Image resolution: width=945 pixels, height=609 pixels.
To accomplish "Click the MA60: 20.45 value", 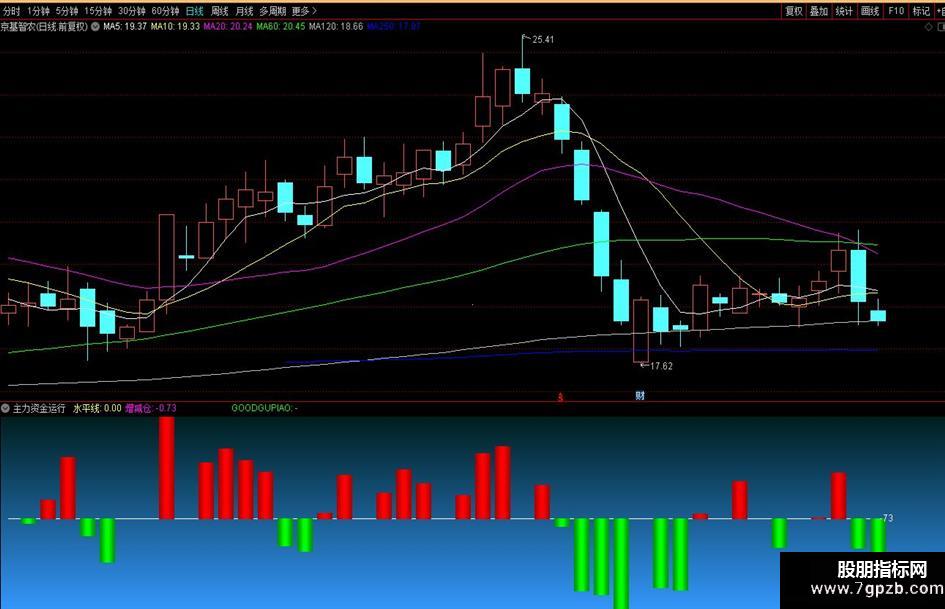I will click(x=281, y=27).
